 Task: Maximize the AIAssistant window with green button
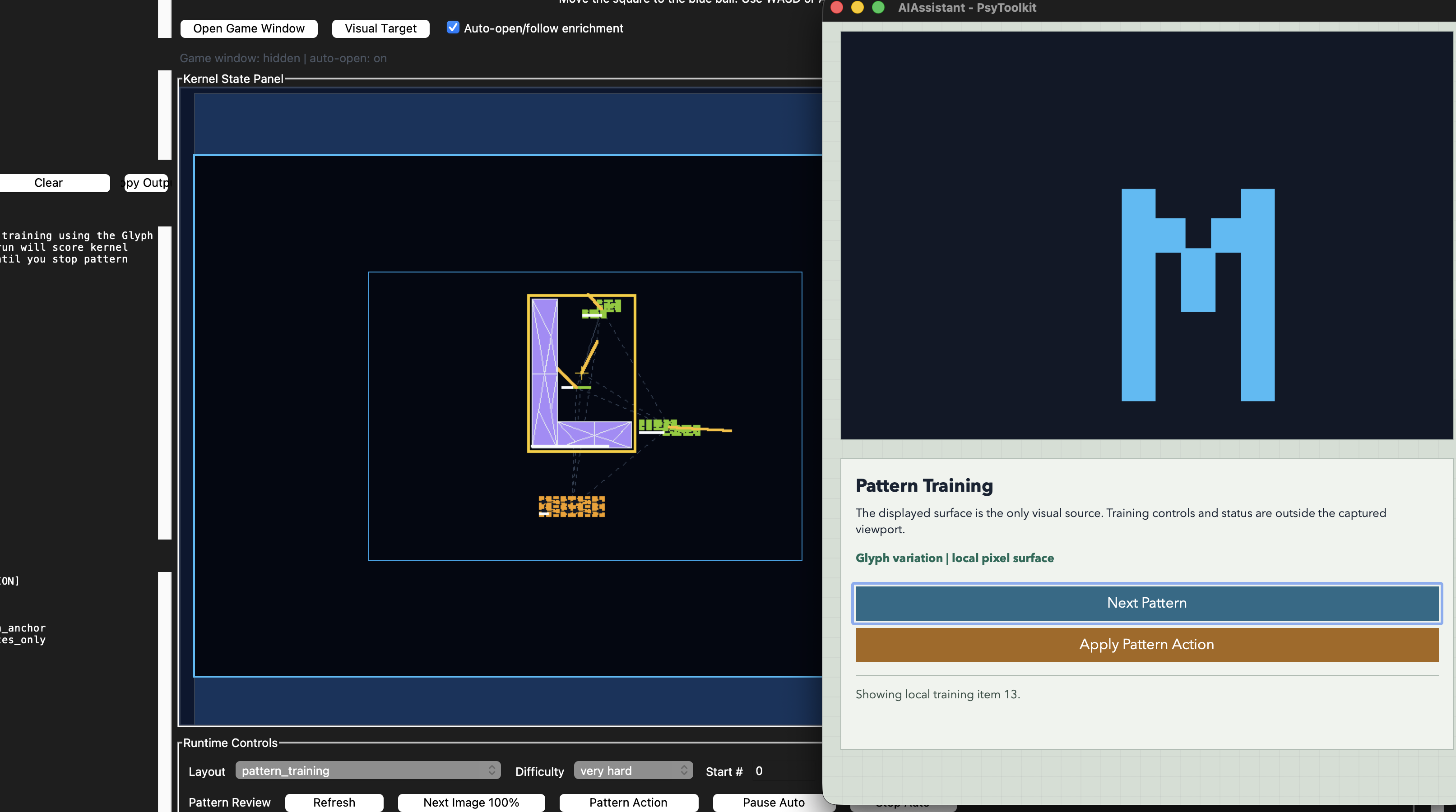tap(878, 7)
